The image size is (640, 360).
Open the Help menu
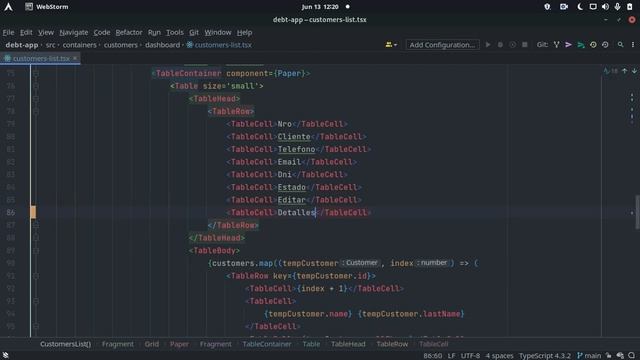click(244, 32)
